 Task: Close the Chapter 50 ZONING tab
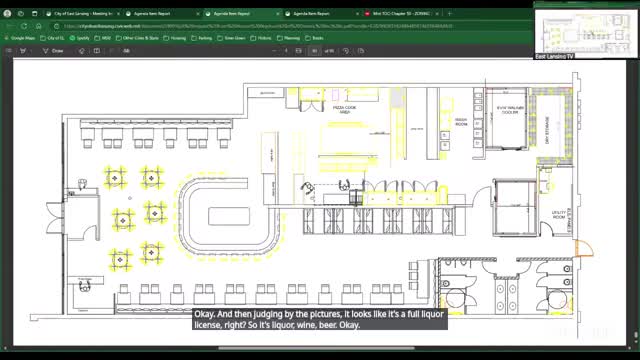pos(437,13)
